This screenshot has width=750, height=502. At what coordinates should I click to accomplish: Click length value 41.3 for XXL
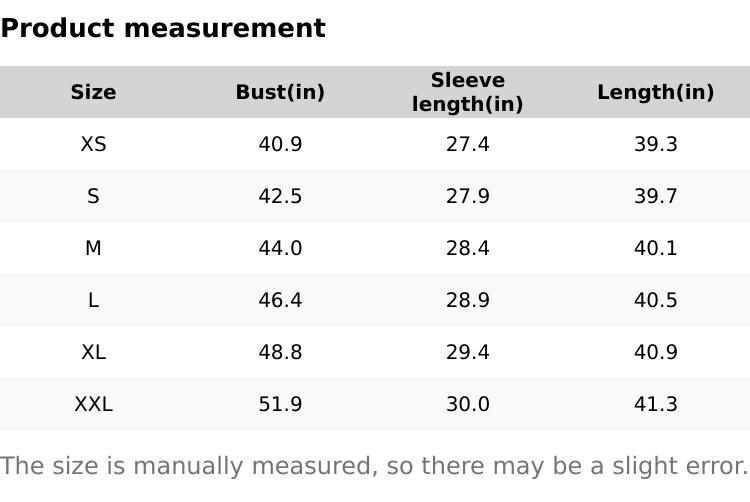coord(655,404)
